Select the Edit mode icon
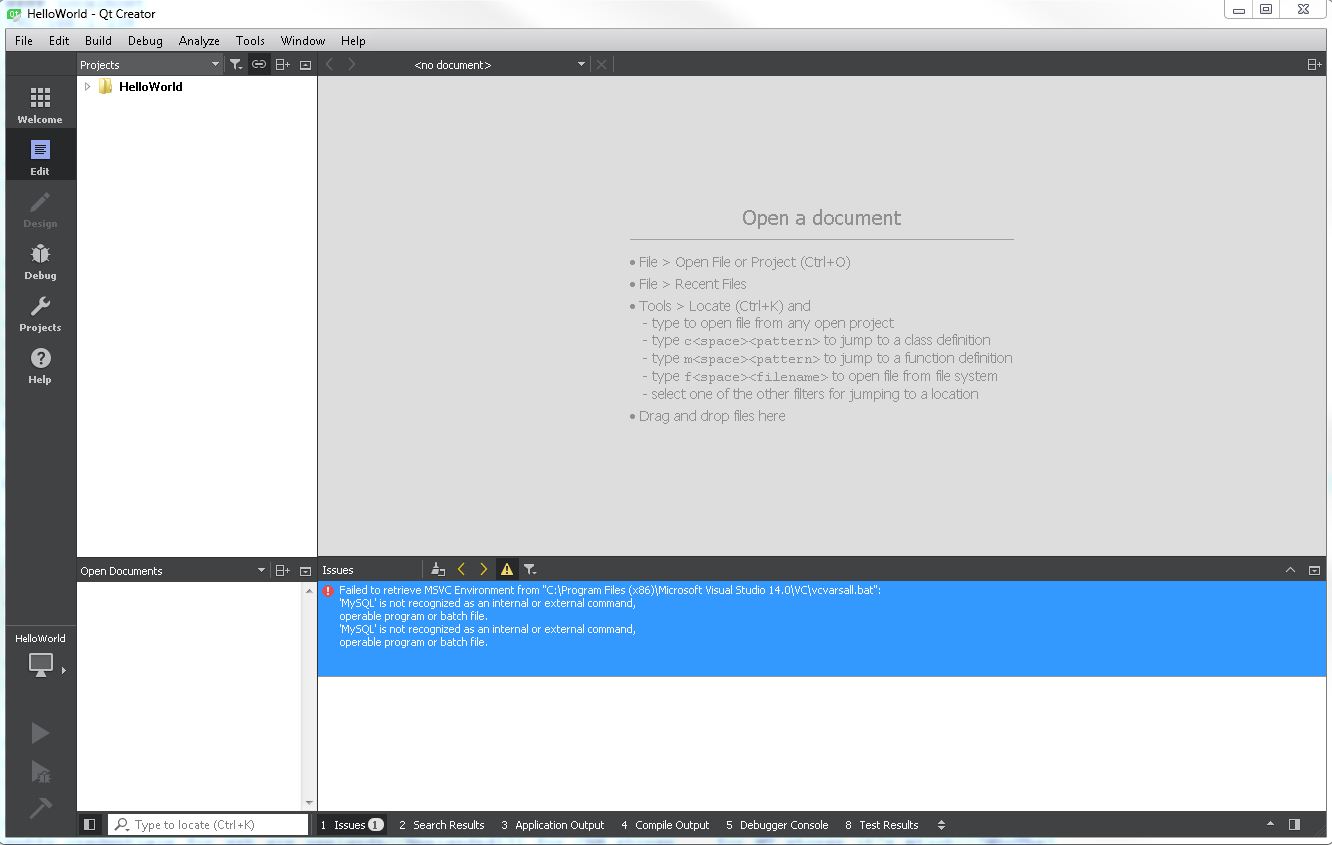Screen dimensions: 1332x845 tap(40, 156)
